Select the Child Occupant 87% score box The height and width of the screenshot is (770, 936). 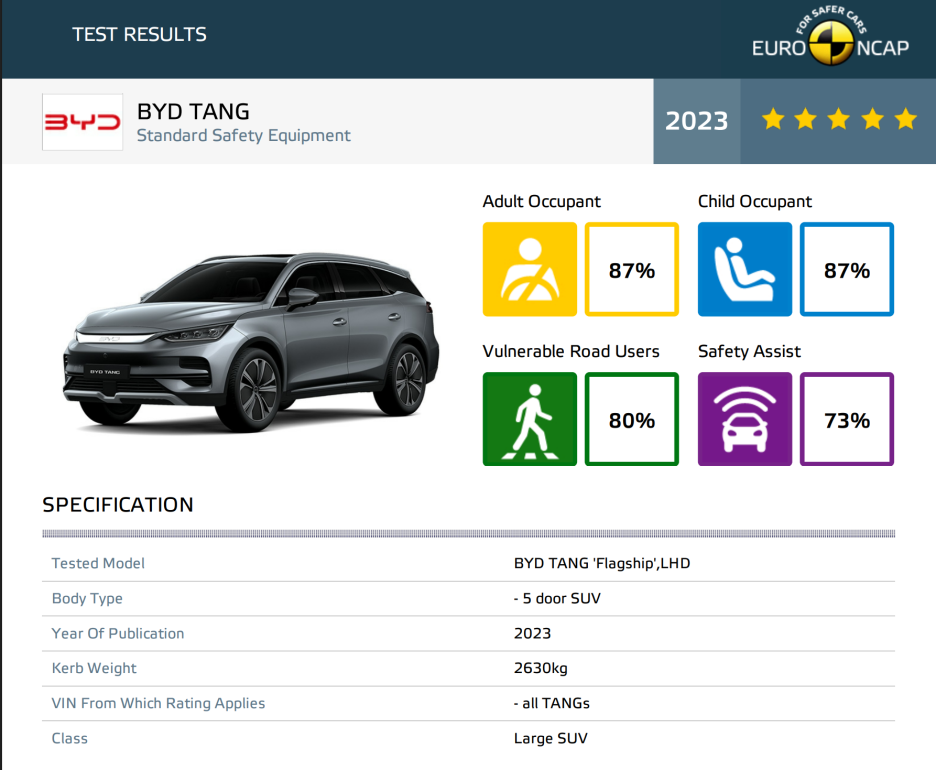(x=846, y=269)
